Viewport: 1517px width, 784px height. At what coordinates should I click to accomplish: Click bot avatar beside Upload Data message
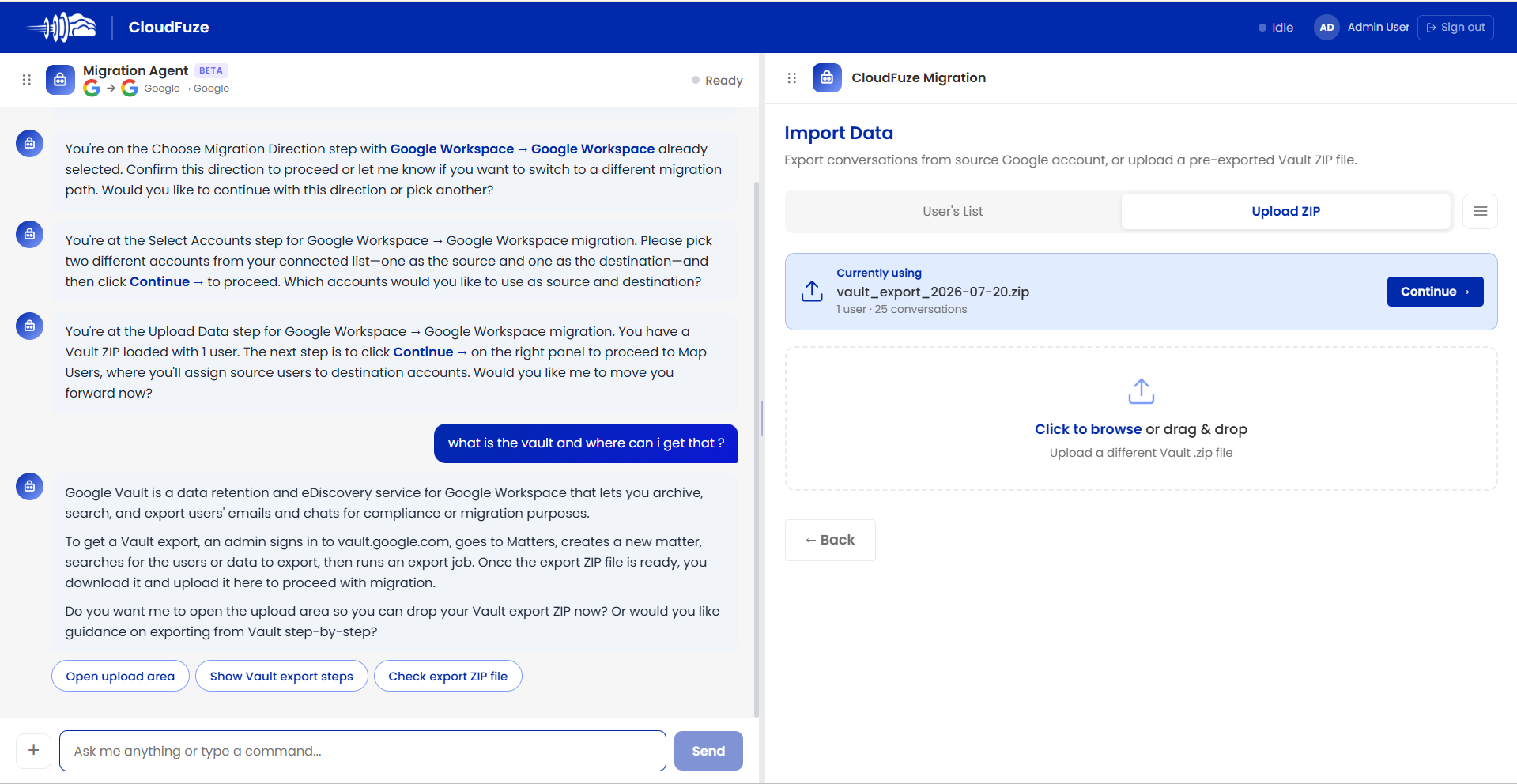click(x=29, y=326)
